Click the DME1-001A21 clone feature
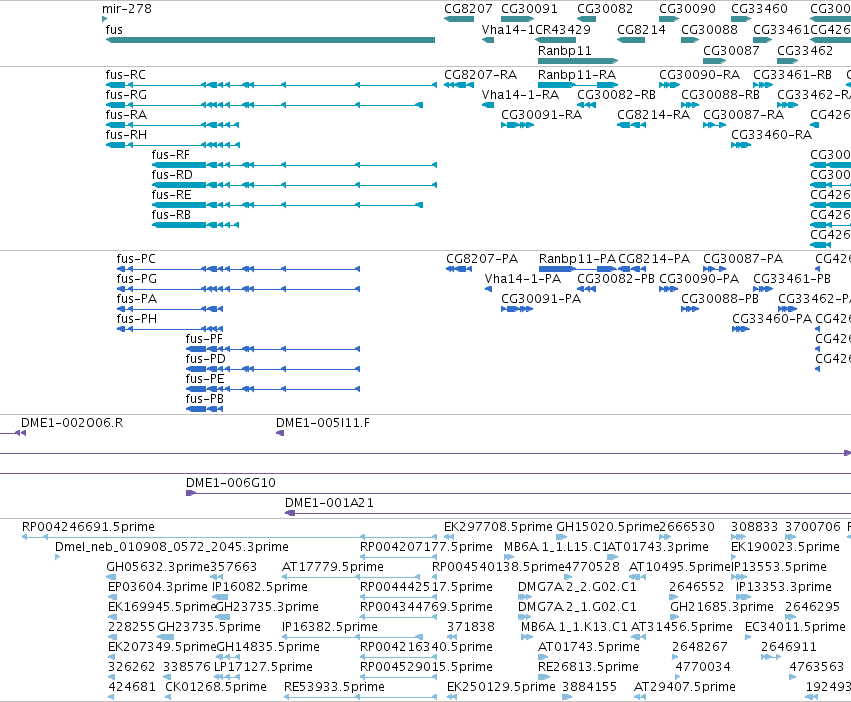Screen dimensions: 851x702 pos(568,513)
